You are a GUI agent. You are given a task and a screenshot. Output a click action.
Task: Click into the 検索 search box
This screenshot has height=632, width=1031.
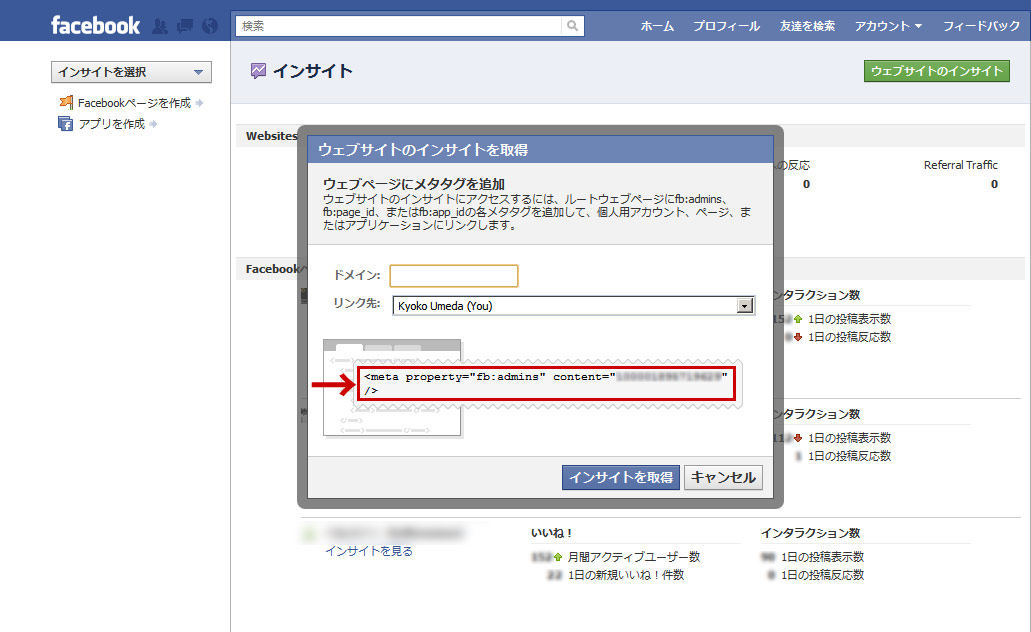tap(398, 26)
